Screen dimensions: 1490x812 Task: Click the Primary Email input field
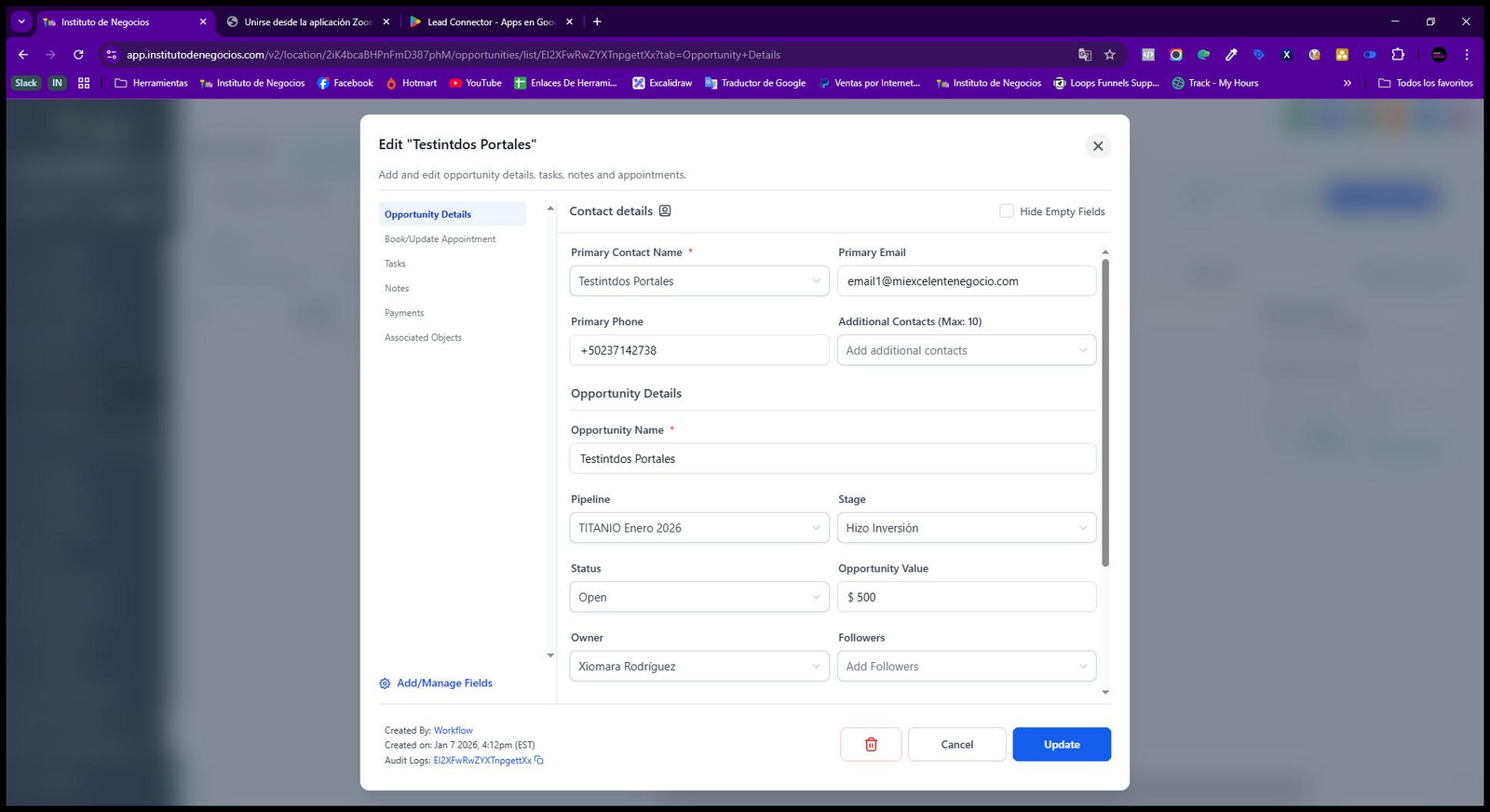[x=967, y=281]
